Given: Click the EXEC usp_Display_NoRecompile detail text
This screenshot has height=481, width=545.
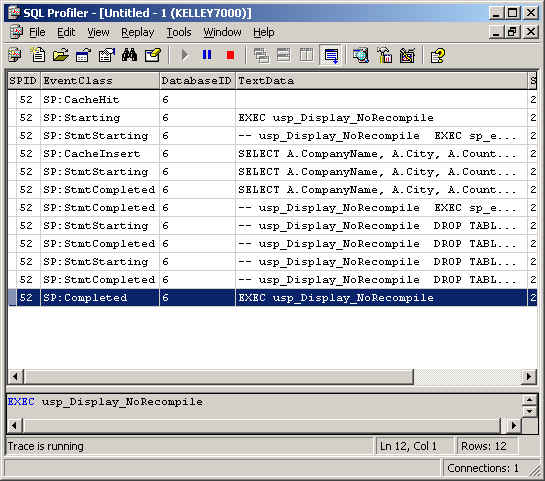Looking at the screenshot, I should 105,402.
